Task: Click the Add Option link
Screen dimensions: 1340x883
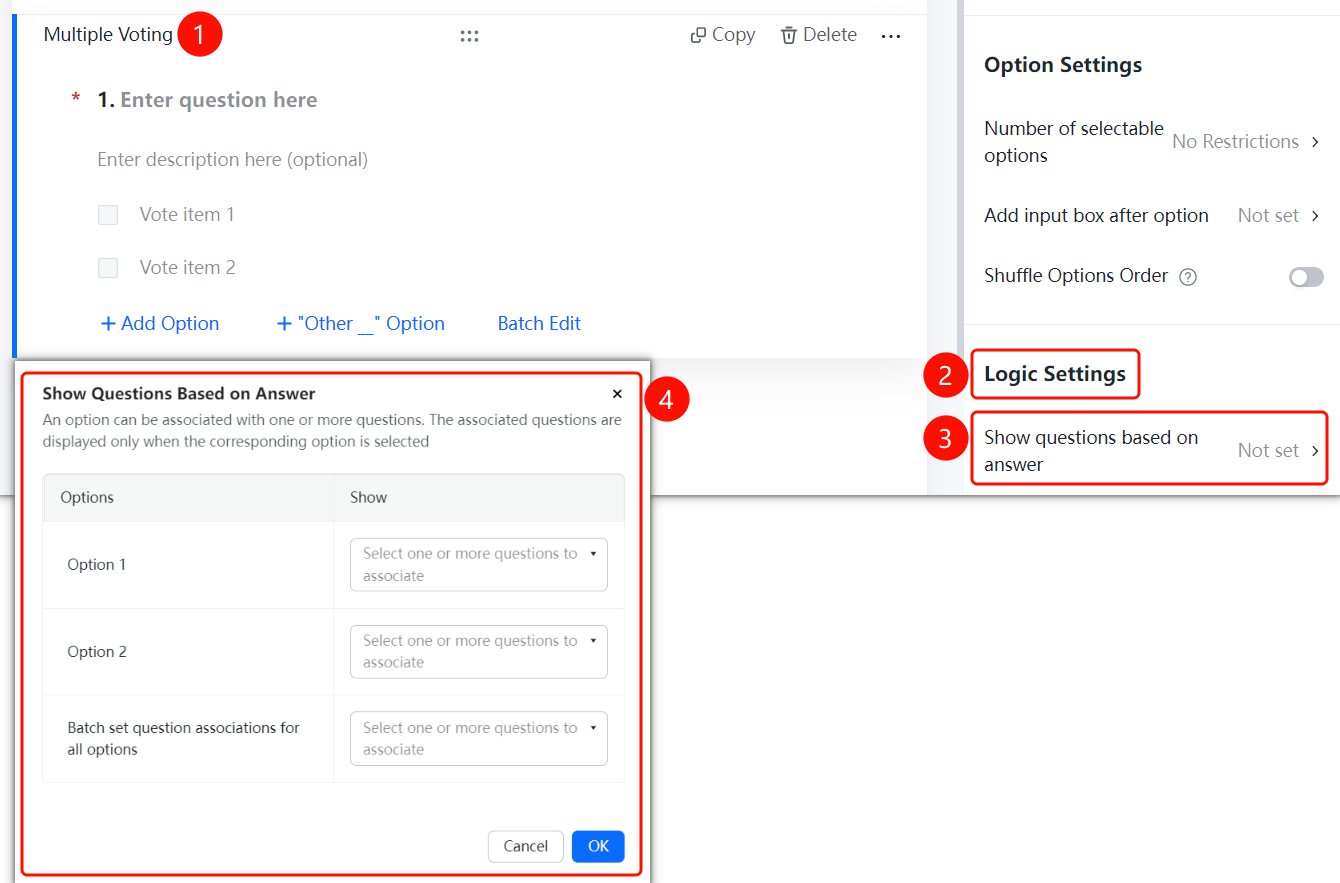Action: point(160,323)
